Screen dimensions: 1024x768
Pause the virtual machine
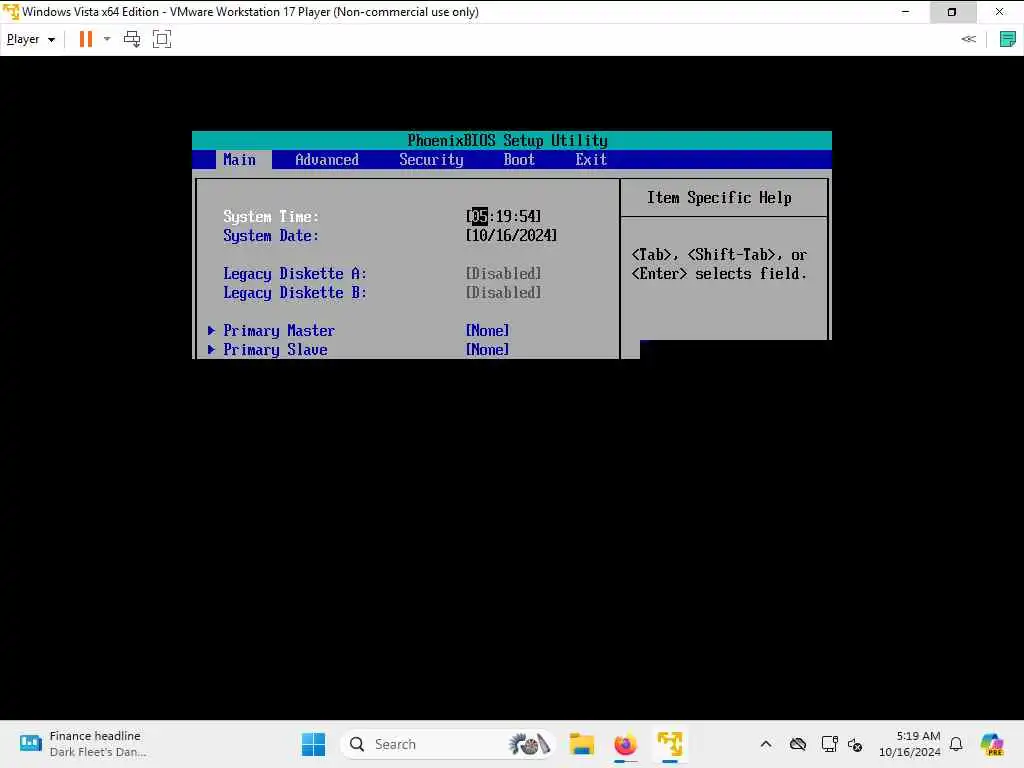[x=86, y=39]
